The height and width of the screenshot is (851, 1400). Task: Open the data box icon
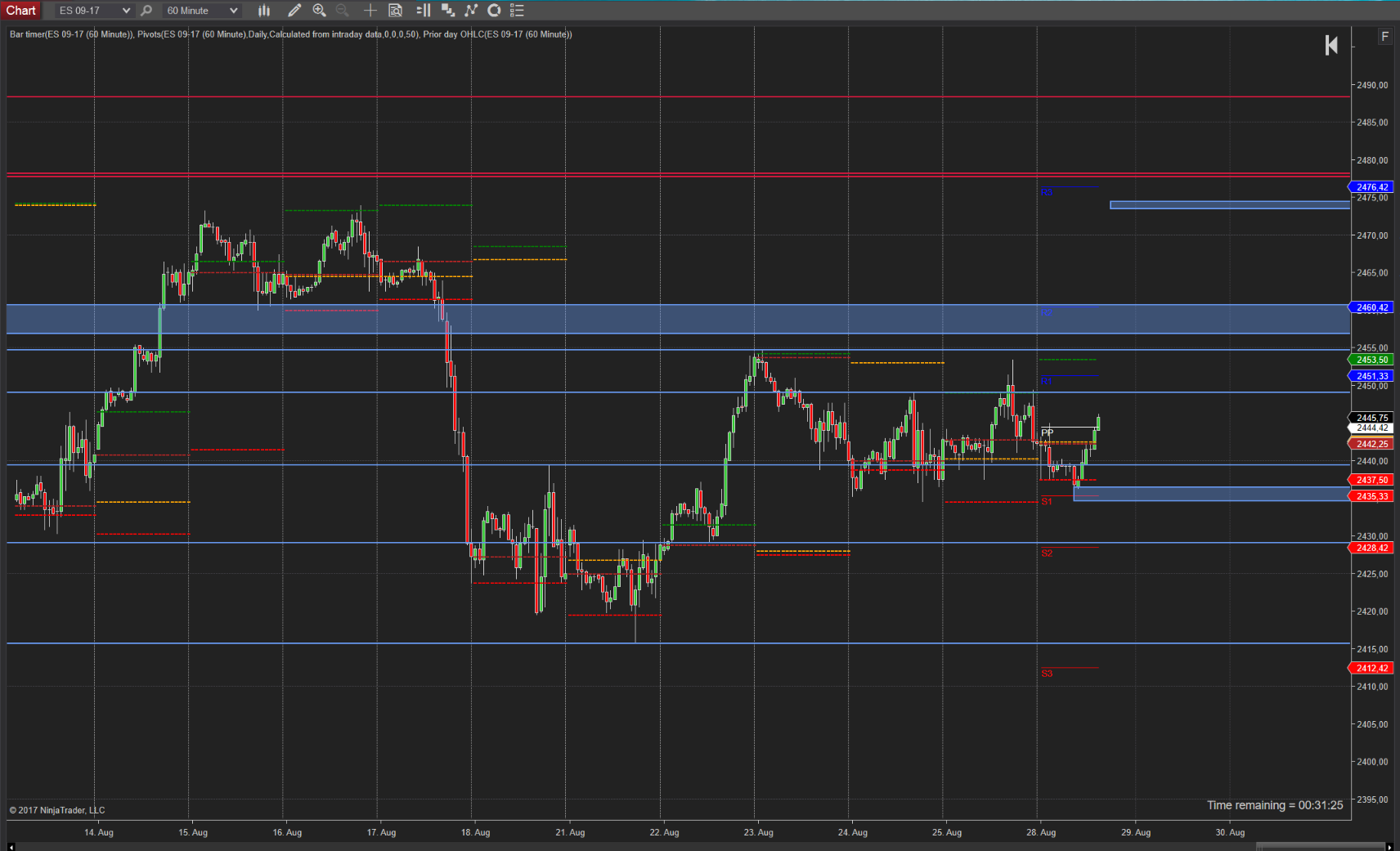tap(395, 11)
